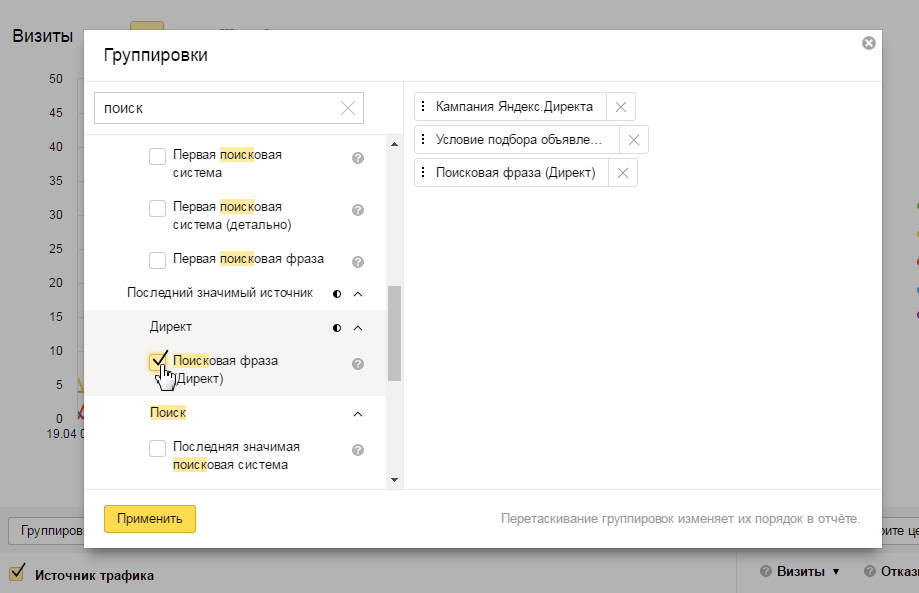Grab drag handle of Кампания Яндекс.Директа

tap(423, 106)
